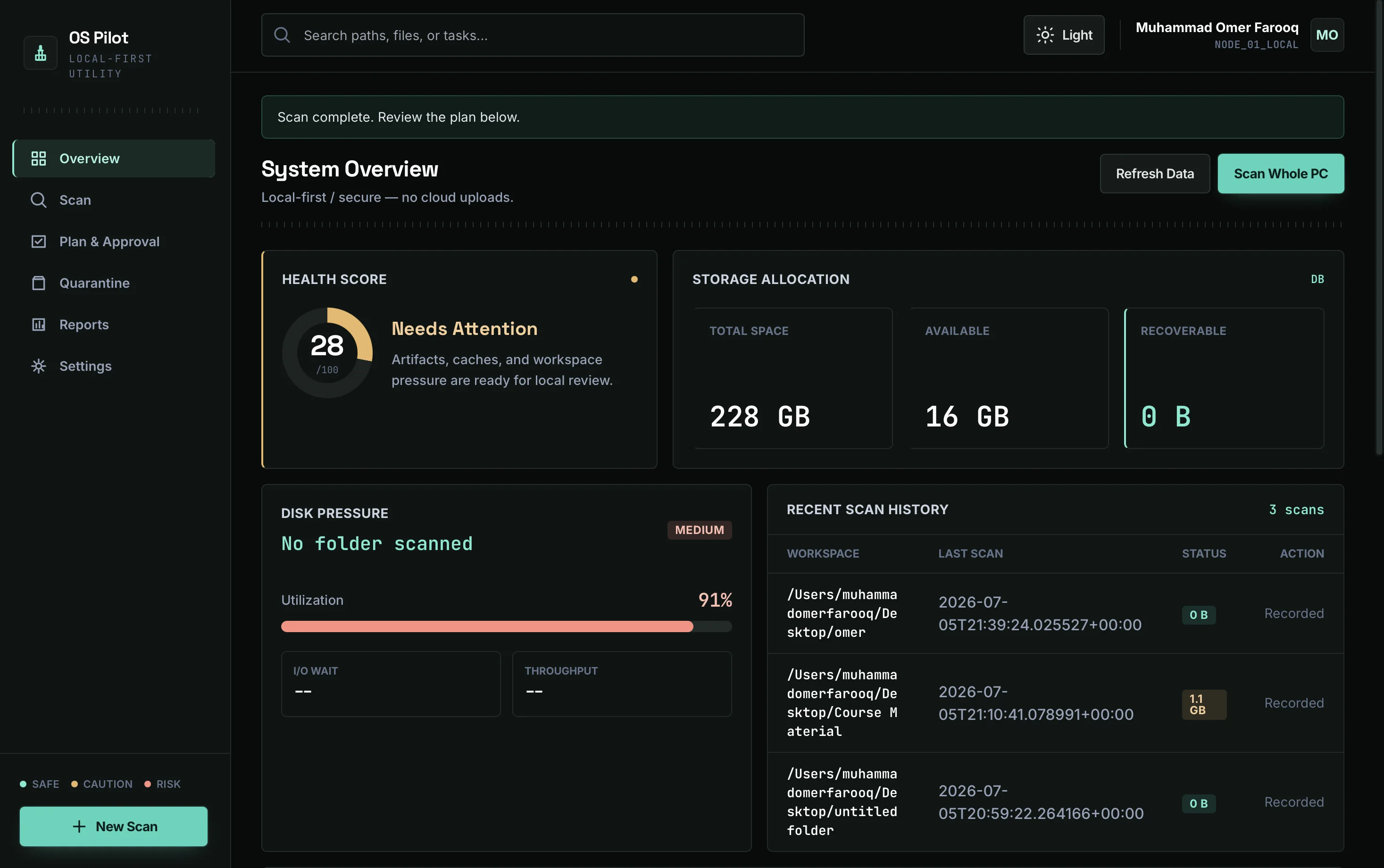Image resolution: width=1384 pixels, height=868 pixels.
Task: Click the OS Pilot logo icon
Action: pos(40,53)
